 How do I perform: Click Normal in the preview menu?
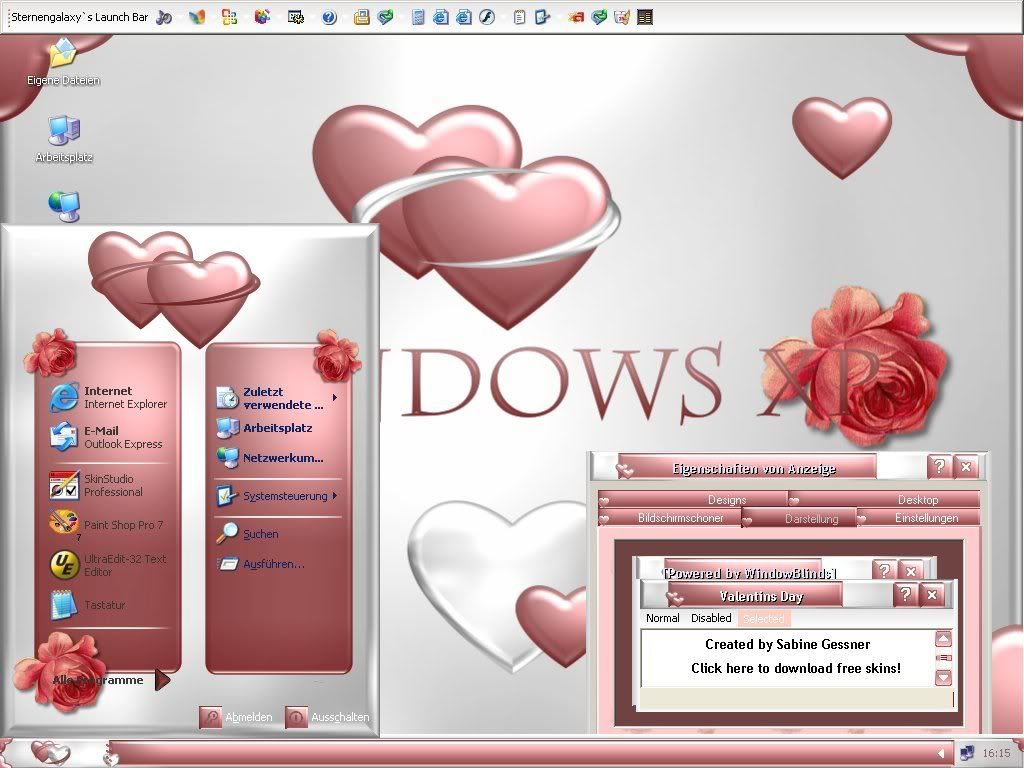[x=663, y=618]
